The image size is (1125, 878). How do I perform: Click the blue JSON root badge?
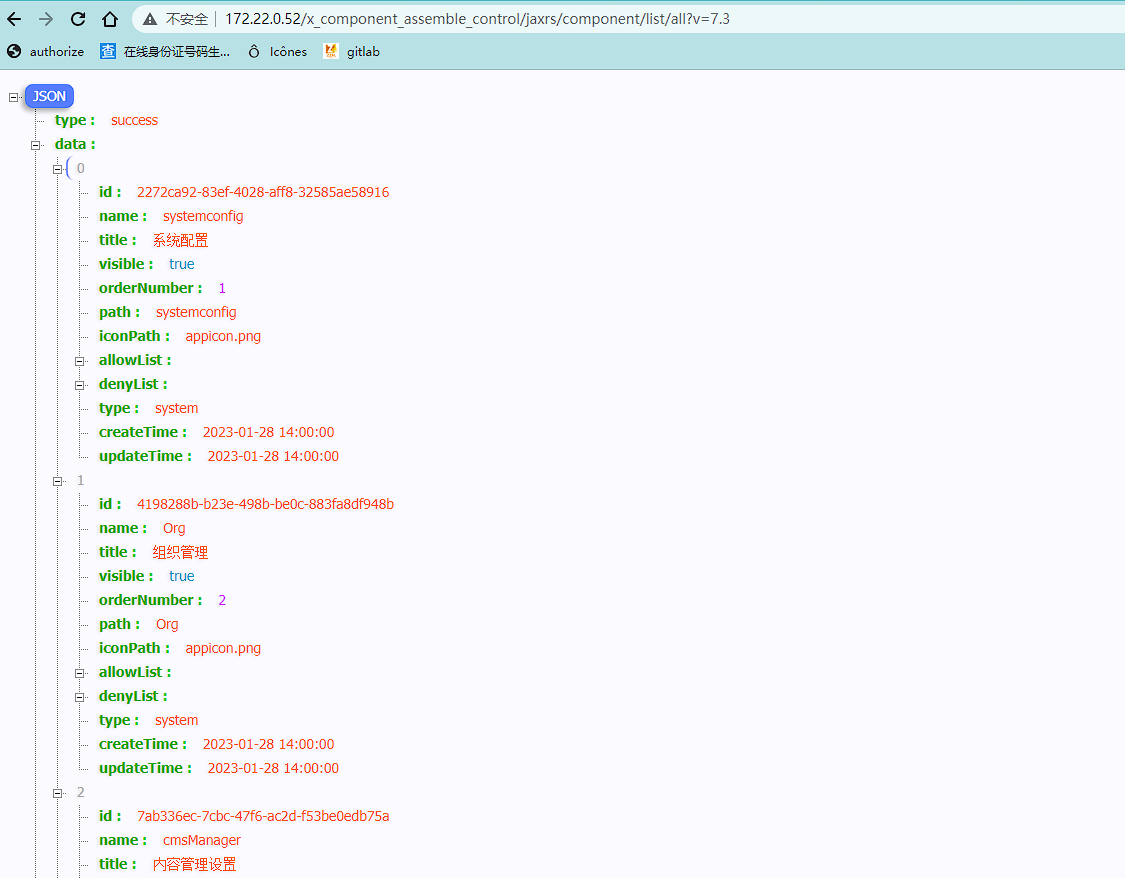[49, 97]
